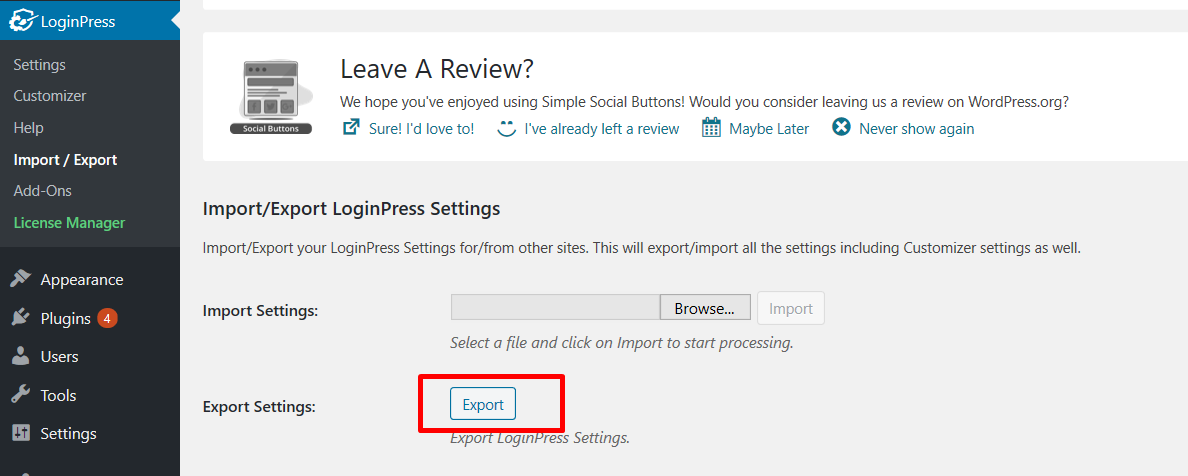1188x476 pixels.
Task: Click the smiley face review icon
Action: (x=506, y=128)
